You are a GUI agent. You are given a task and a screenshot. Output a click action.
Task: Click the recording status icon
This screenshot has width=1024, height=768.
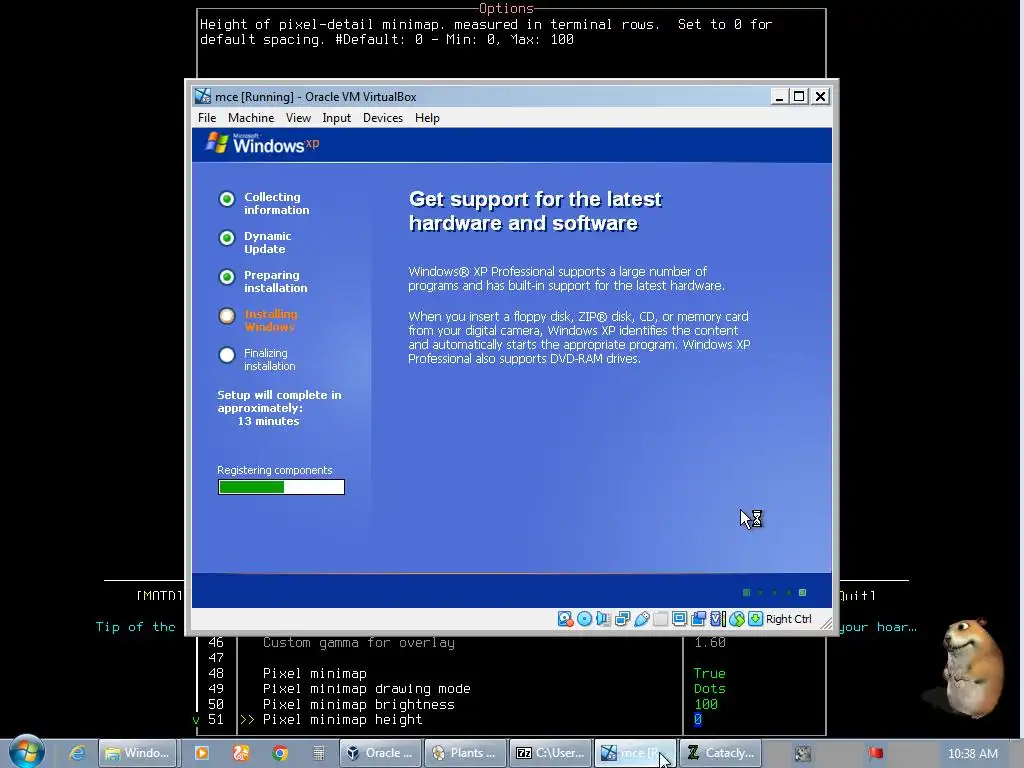[699, 619]
